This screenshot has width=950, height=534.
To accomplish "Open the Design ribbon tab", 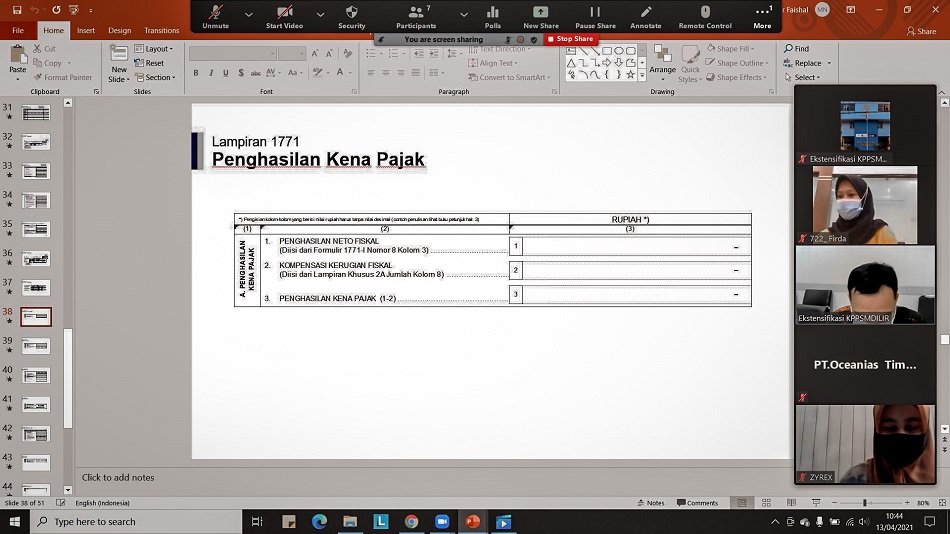I will point(119,31).
